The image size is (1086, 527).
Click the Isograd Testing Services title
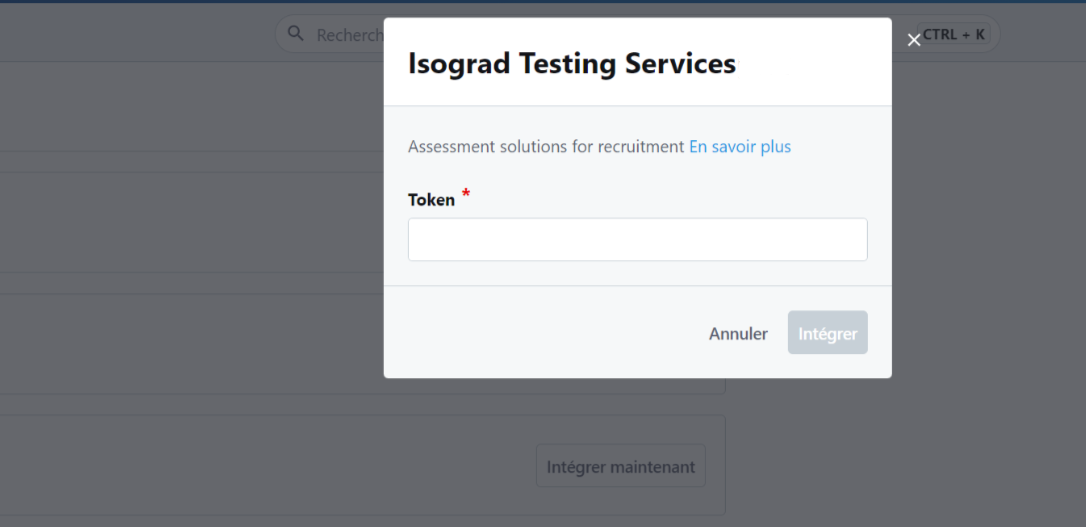click(x=572, y=64)
